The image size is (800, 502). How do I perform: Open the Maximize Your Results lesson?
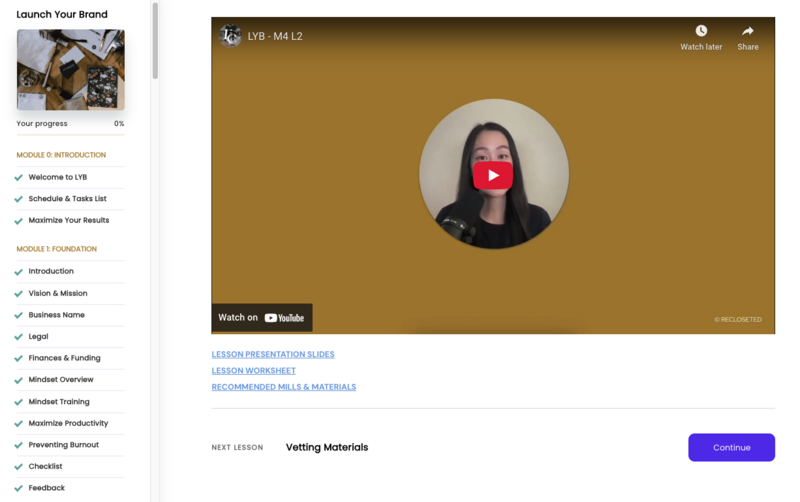tap(69, 220)
